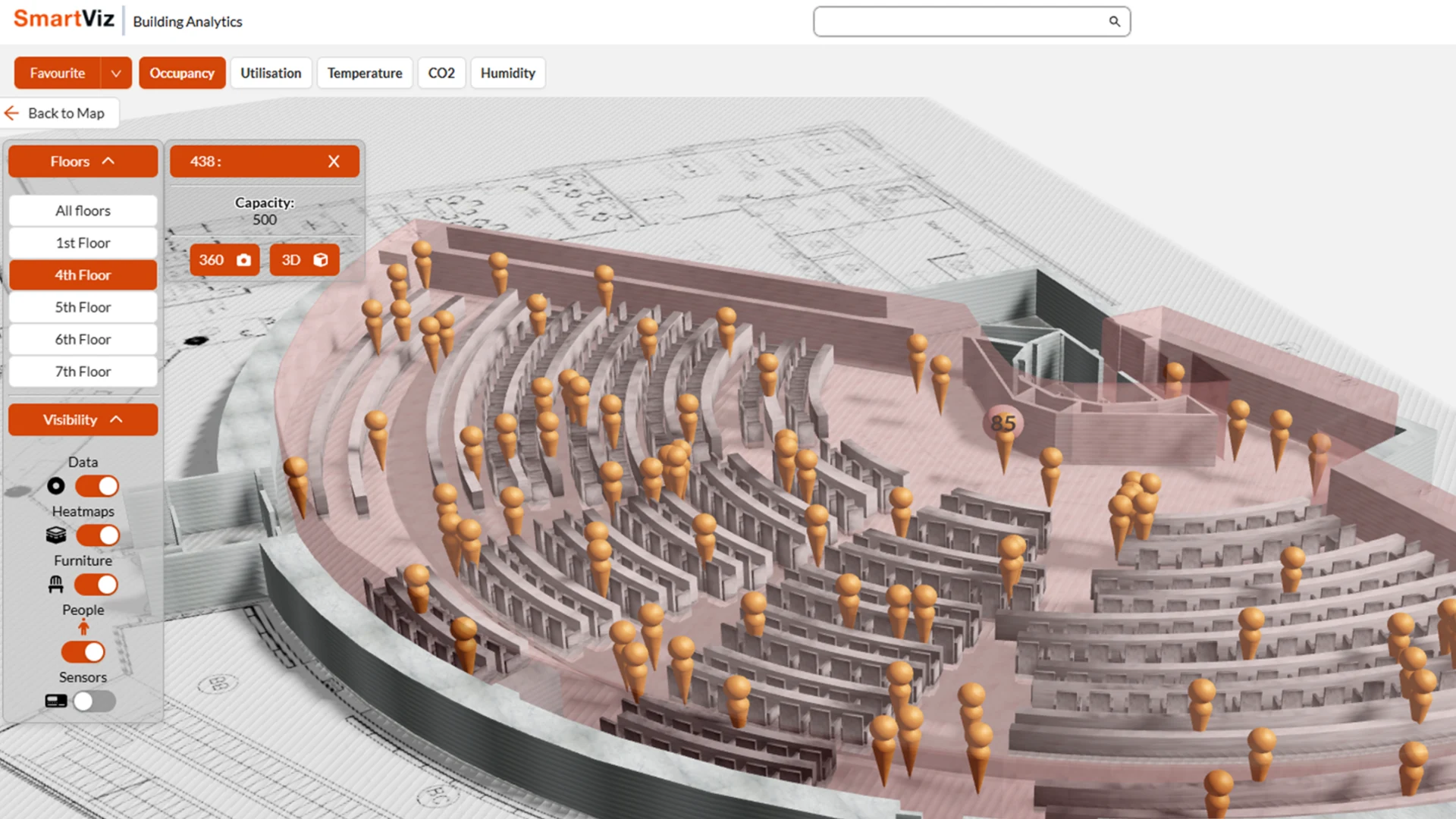
Task: Turn off the Heatmaps switch
Action: pyautogui.click(x=97, y=535)
